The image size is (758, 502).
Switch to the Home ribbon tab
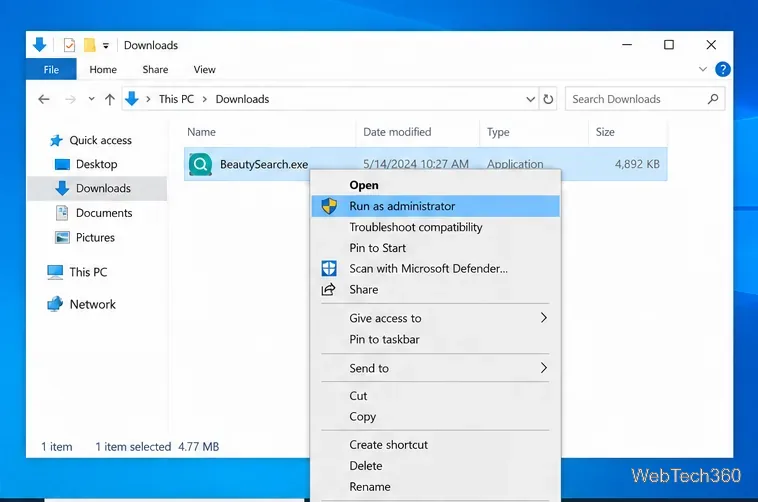tap(103, 69)
